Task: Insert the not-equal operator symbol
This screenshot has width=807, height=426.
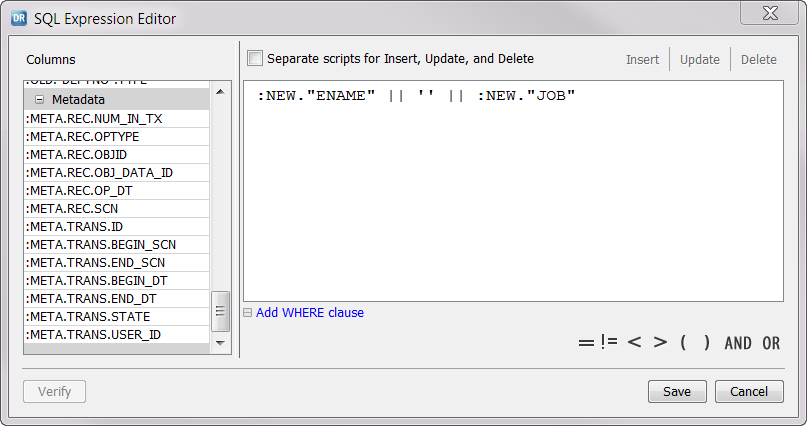Action: [609, 343]
